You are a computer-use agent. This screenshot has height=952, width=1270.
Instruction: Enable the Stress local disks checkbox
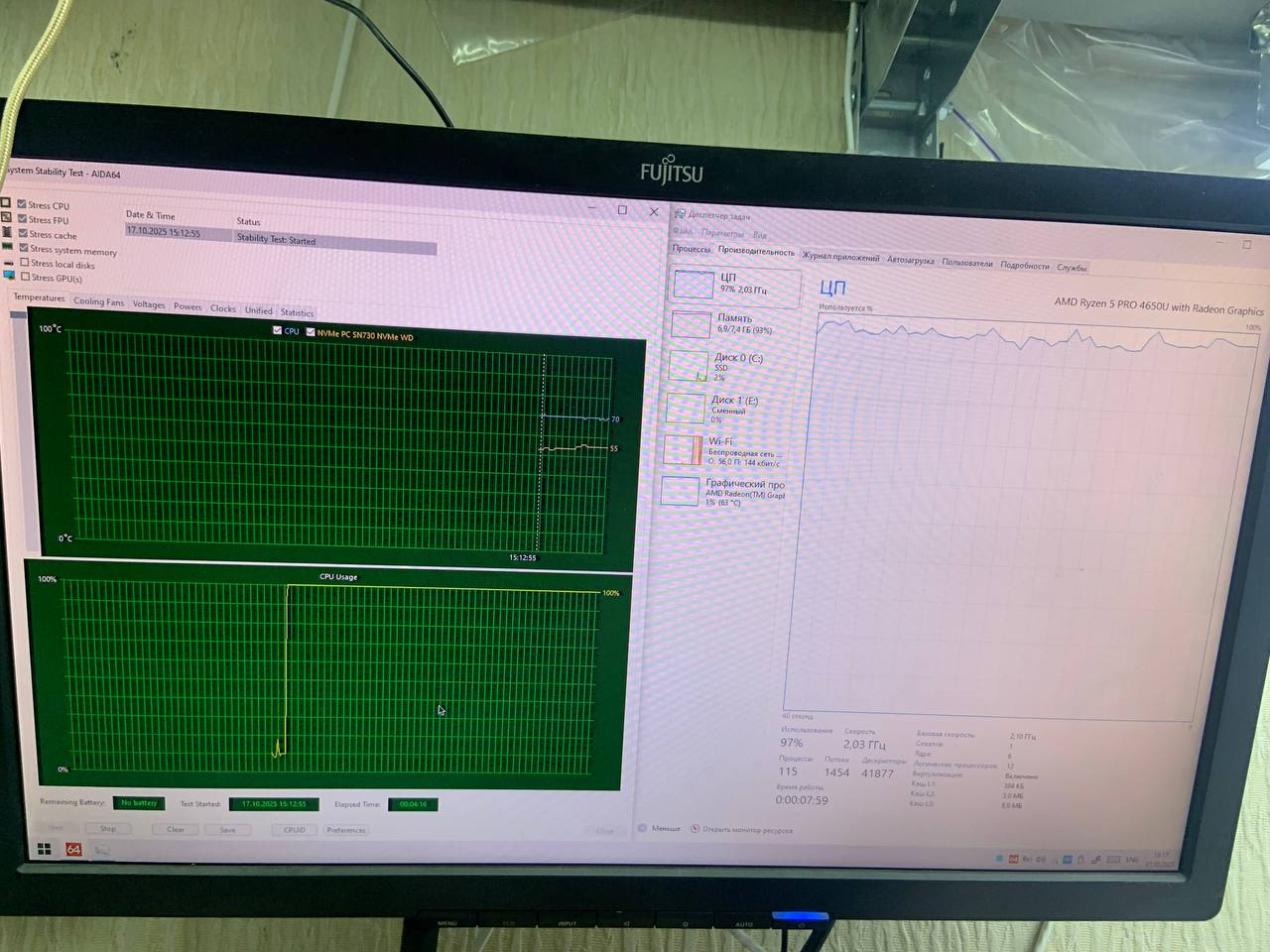coord(25,263)
